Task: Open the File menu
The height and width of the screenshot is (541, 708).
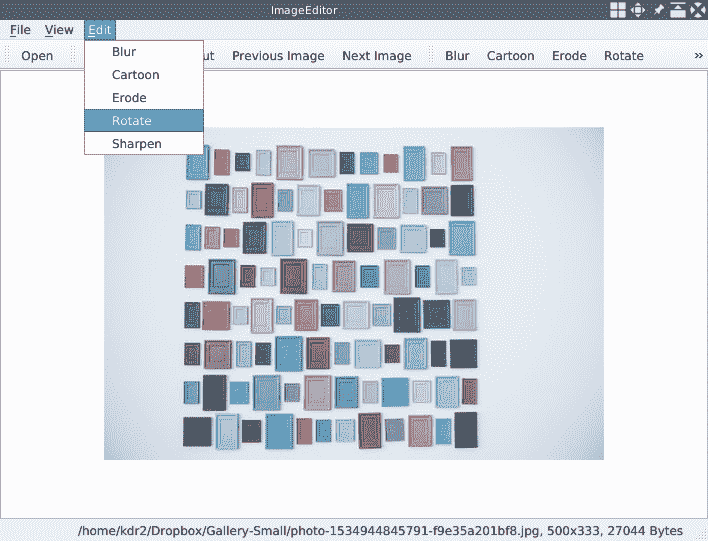Action: pyautogui.click(x=20, y=30)
